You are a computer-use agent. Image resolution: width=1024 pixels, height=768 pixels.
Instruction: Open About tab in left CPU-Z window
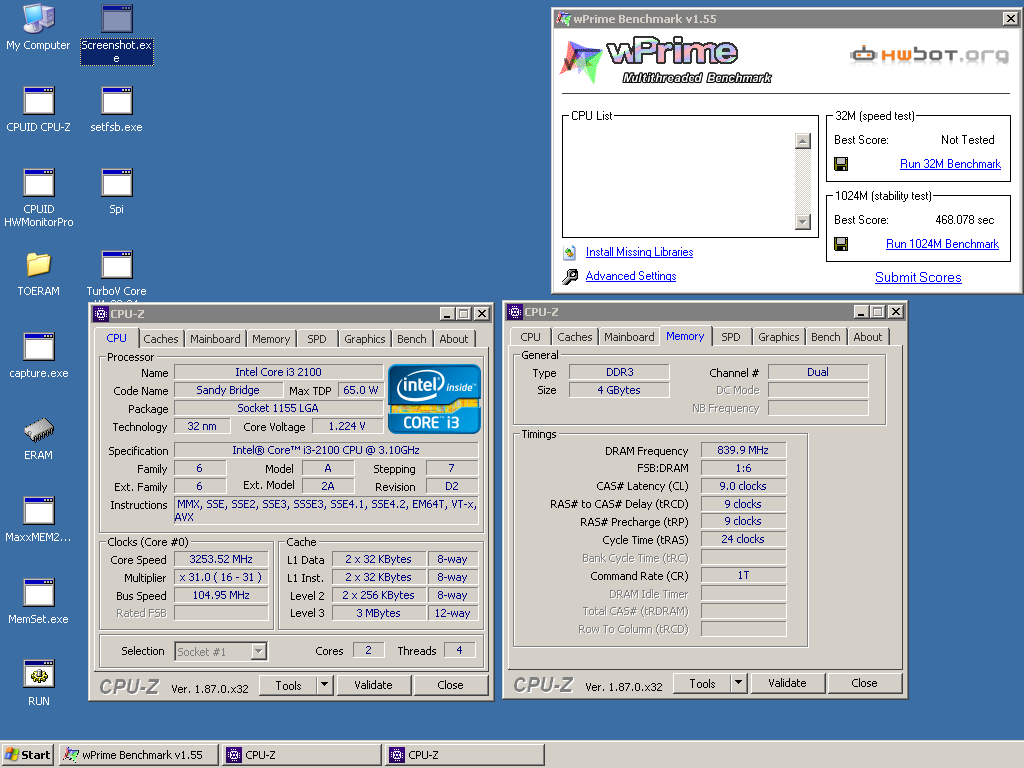(453, 339)
